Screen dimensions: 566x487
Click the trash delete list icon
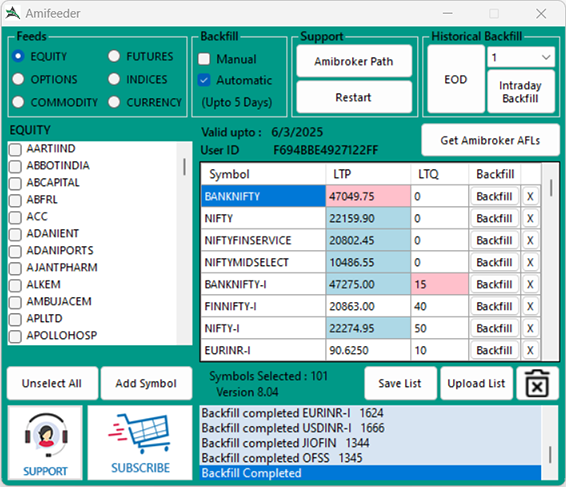(x=537, y=383)
